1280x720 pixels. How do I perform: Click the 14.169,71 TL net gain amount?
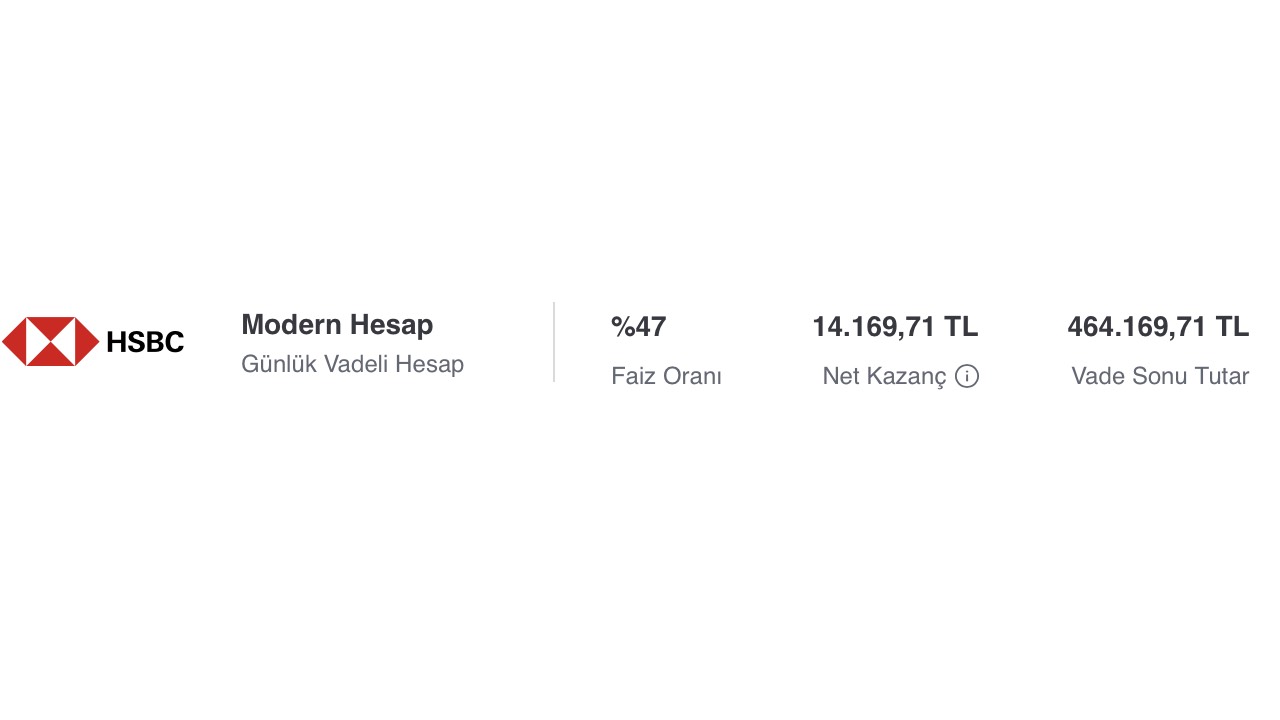pyautogui.click(x=894, y=327)
